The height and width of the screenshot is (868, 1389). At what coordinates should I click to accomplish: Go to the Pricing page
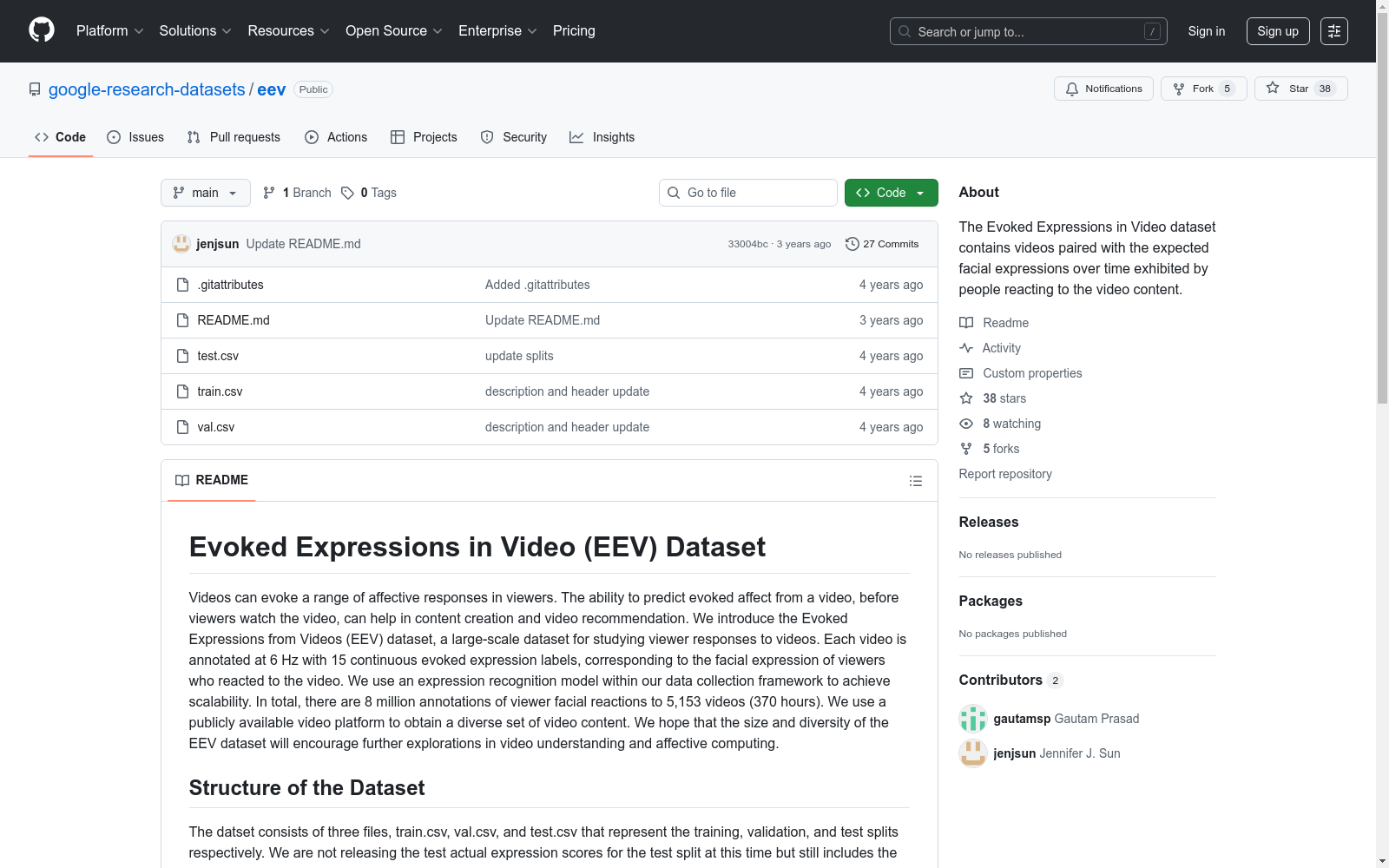point(574,31)
